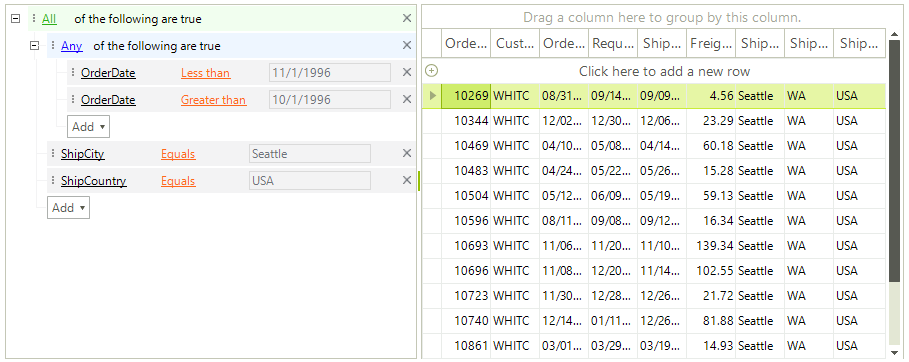Change the Any logical operator link
This screenshot has height=362, width=909.
point(71,46)
